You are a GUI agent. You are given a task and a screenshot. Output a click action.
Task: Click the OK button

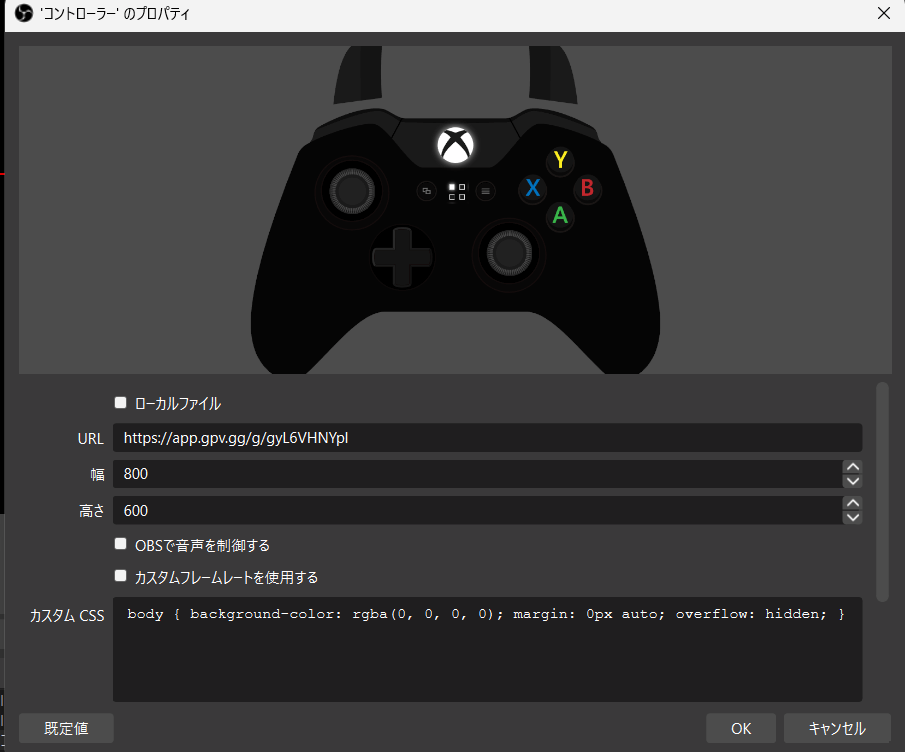click(740, 728)
